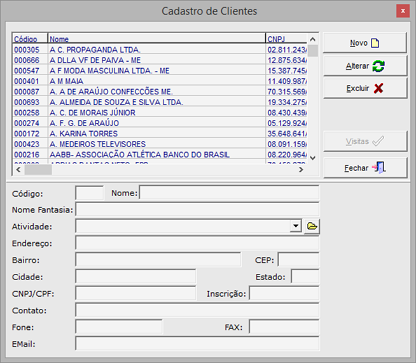Click into the CEP field
This screenshot has width=416, height=363.
coord(298,260)
